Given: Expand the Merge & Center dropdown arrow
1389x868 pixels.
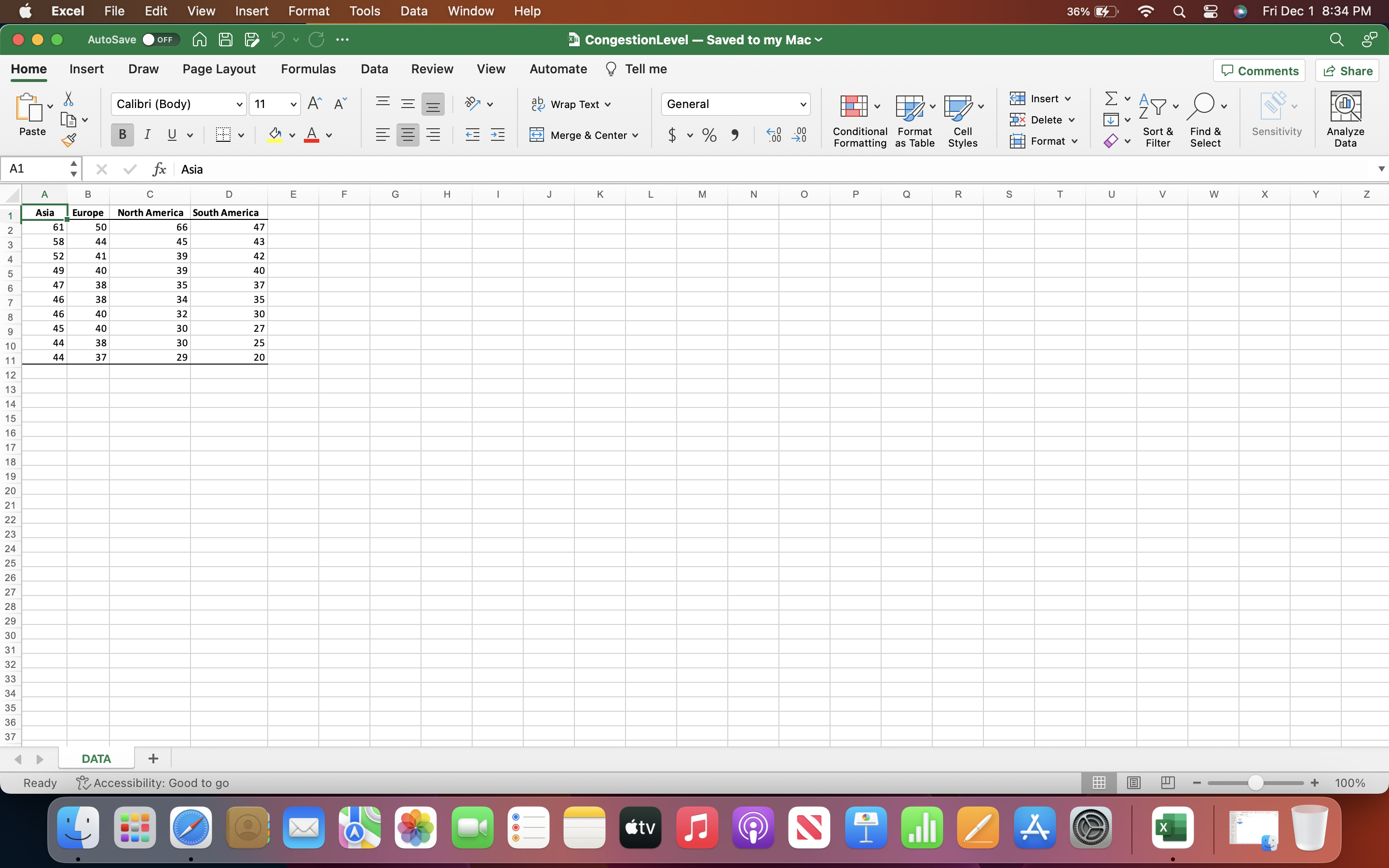Looking at the screenshot, I should coord(635,136).
